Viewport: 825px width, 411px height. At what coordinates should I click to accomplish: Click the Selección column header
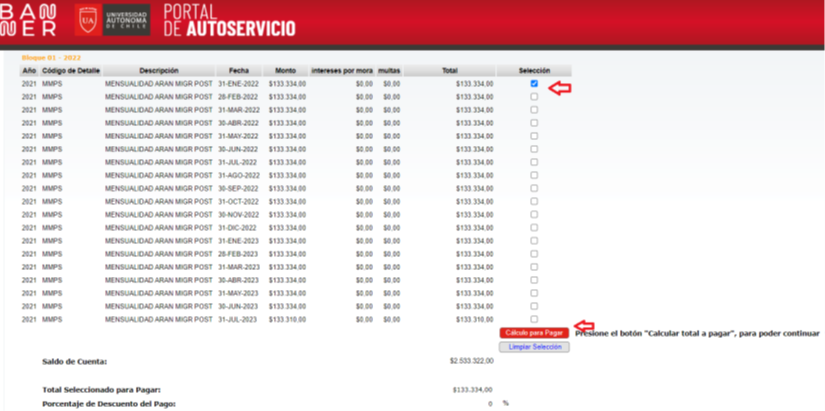point(534,71)
